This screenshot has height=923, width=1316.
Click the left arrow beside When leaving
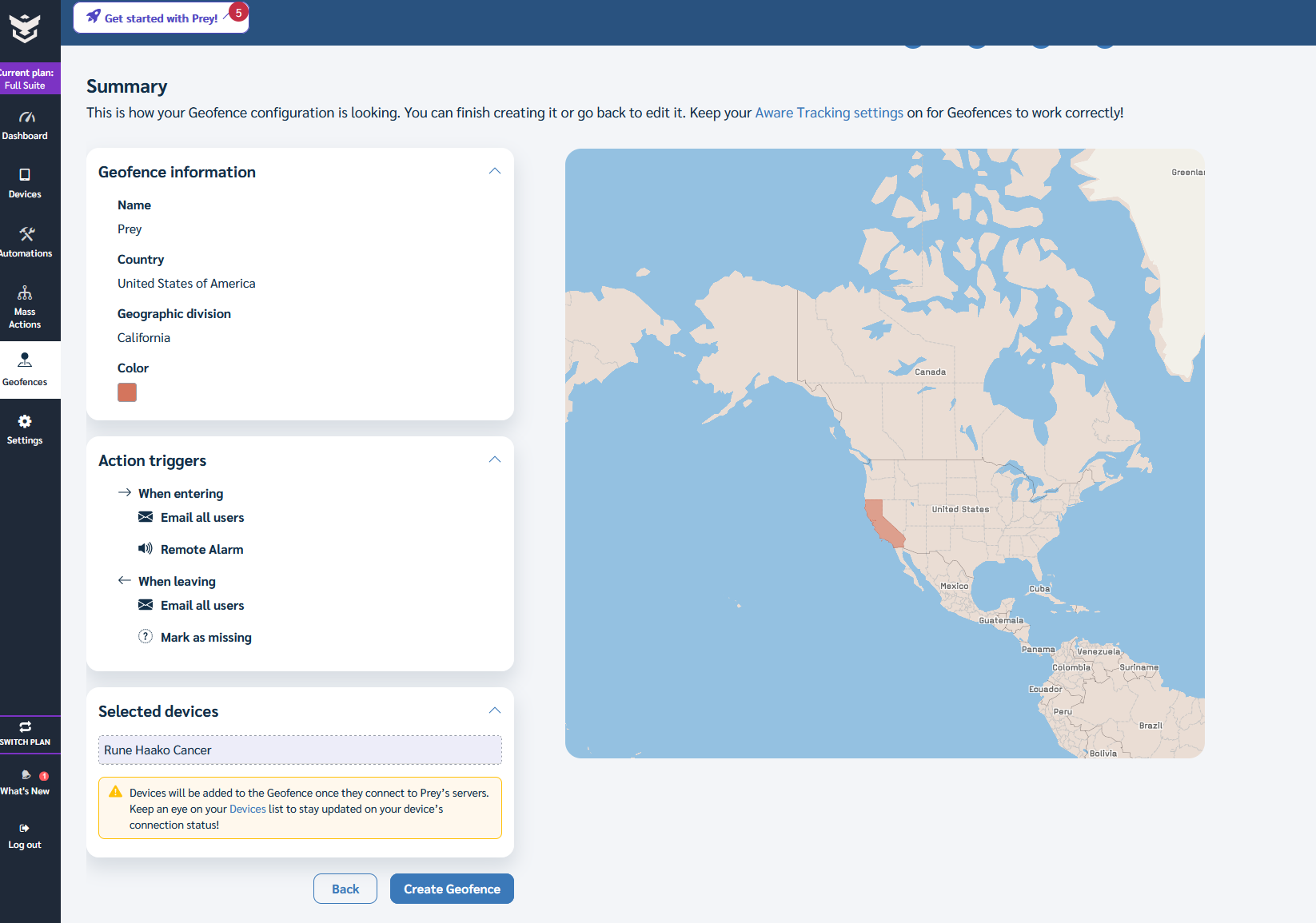coord(125,580)
